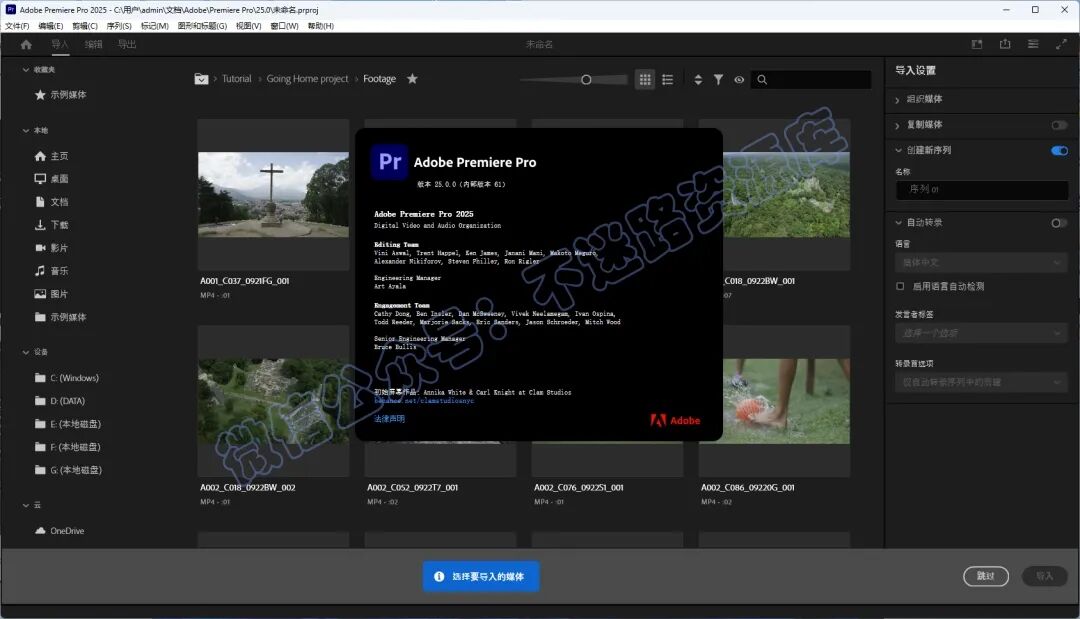The width and height of the screenshot is (1080, 619).
Task: Open the behance.net/clamstudiosnyc link
Action: [424, 401]
